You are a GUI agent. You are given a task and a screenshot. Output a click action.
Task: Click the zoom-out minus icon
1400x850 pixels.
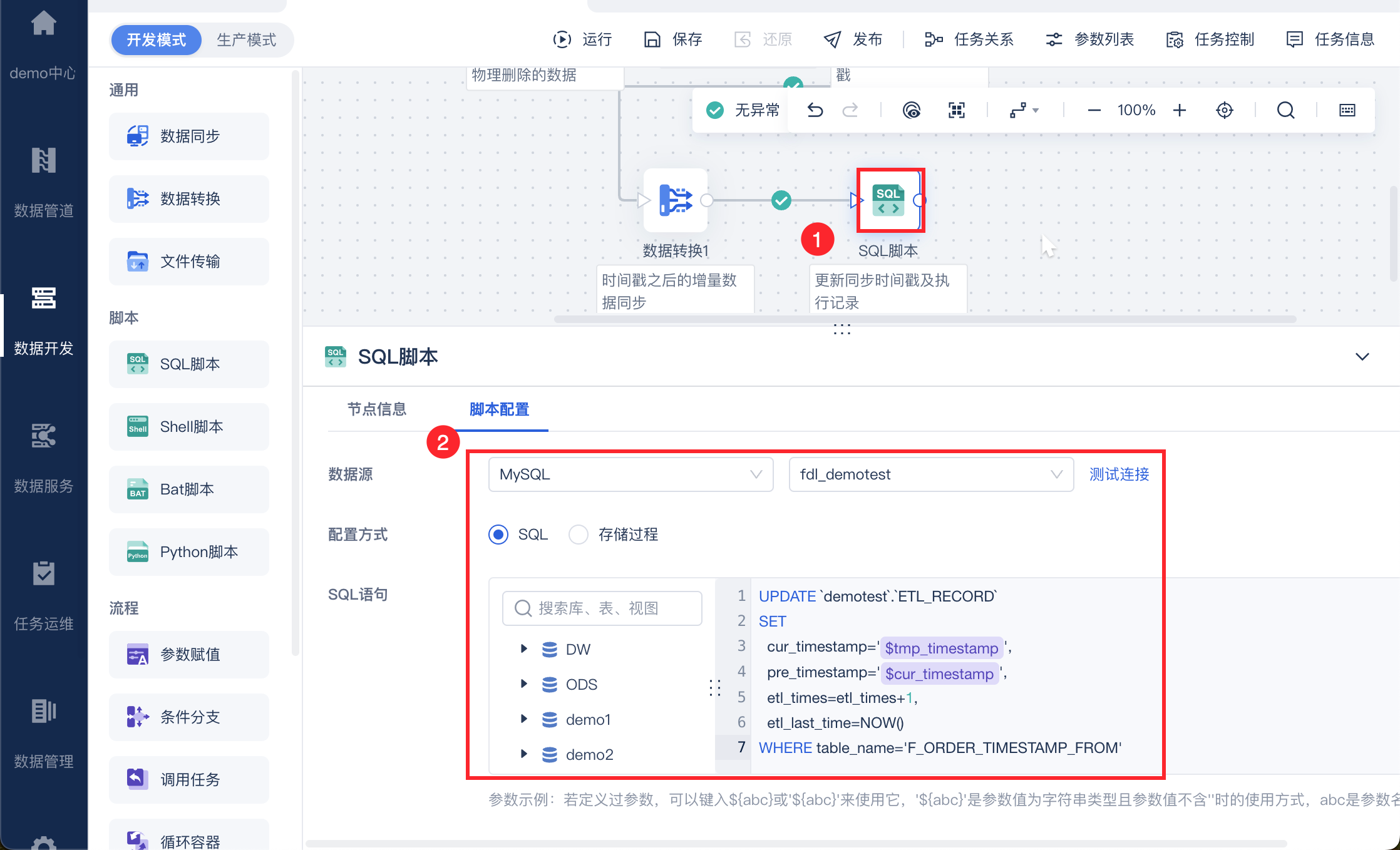click(1094, 110)
